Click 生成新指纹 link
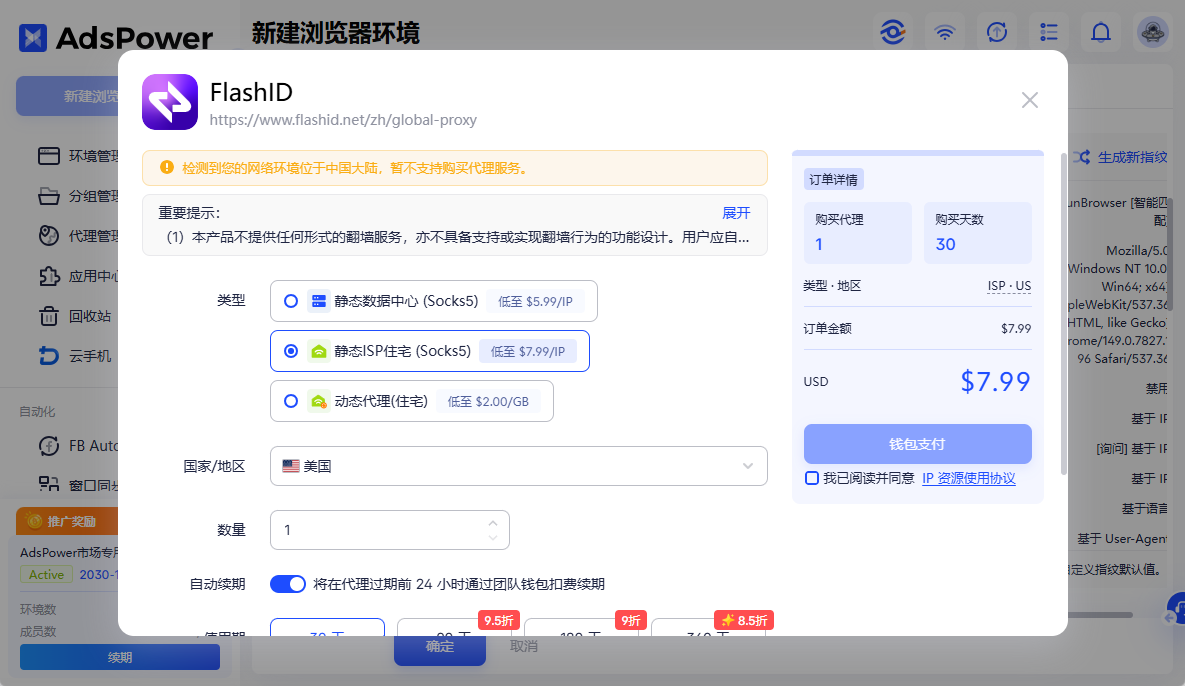Image resolution: width=1185 pixels, height=686 pixels. 1132,157
